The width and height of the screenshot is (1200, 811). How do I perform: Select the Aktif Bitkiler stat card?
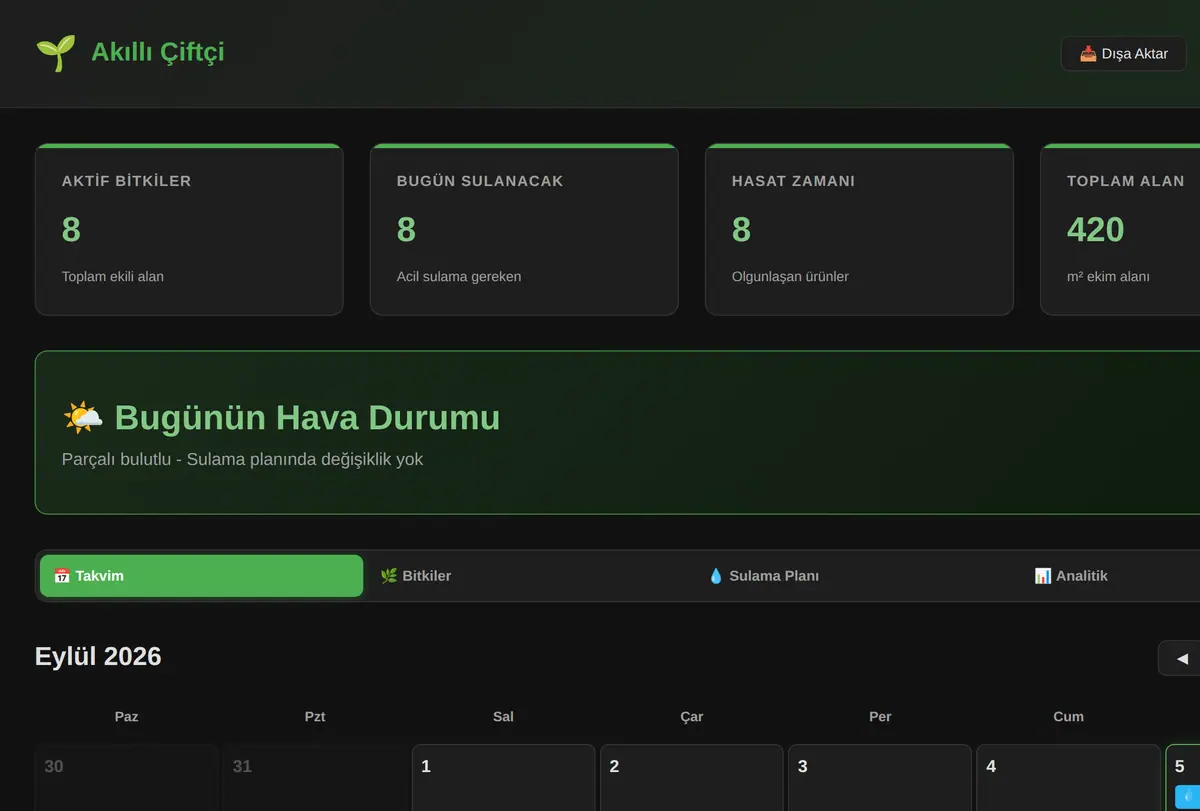coord(189,229)
